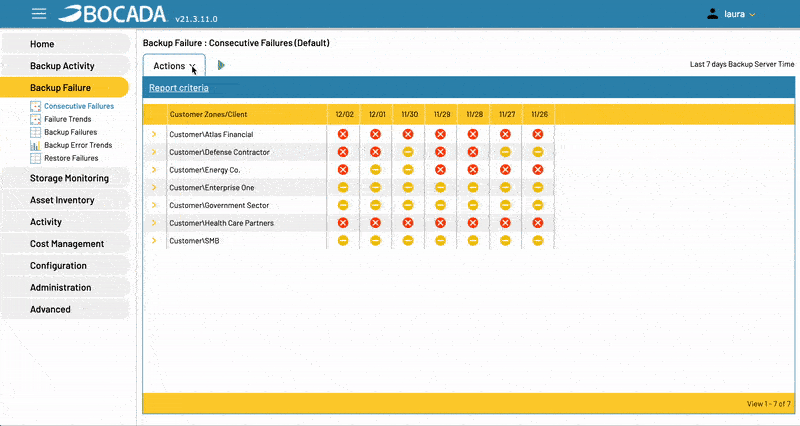Click Atlas Financial failure icon for 11/26
The width and height of the screenshot is (800, 426).
(538, 134)
